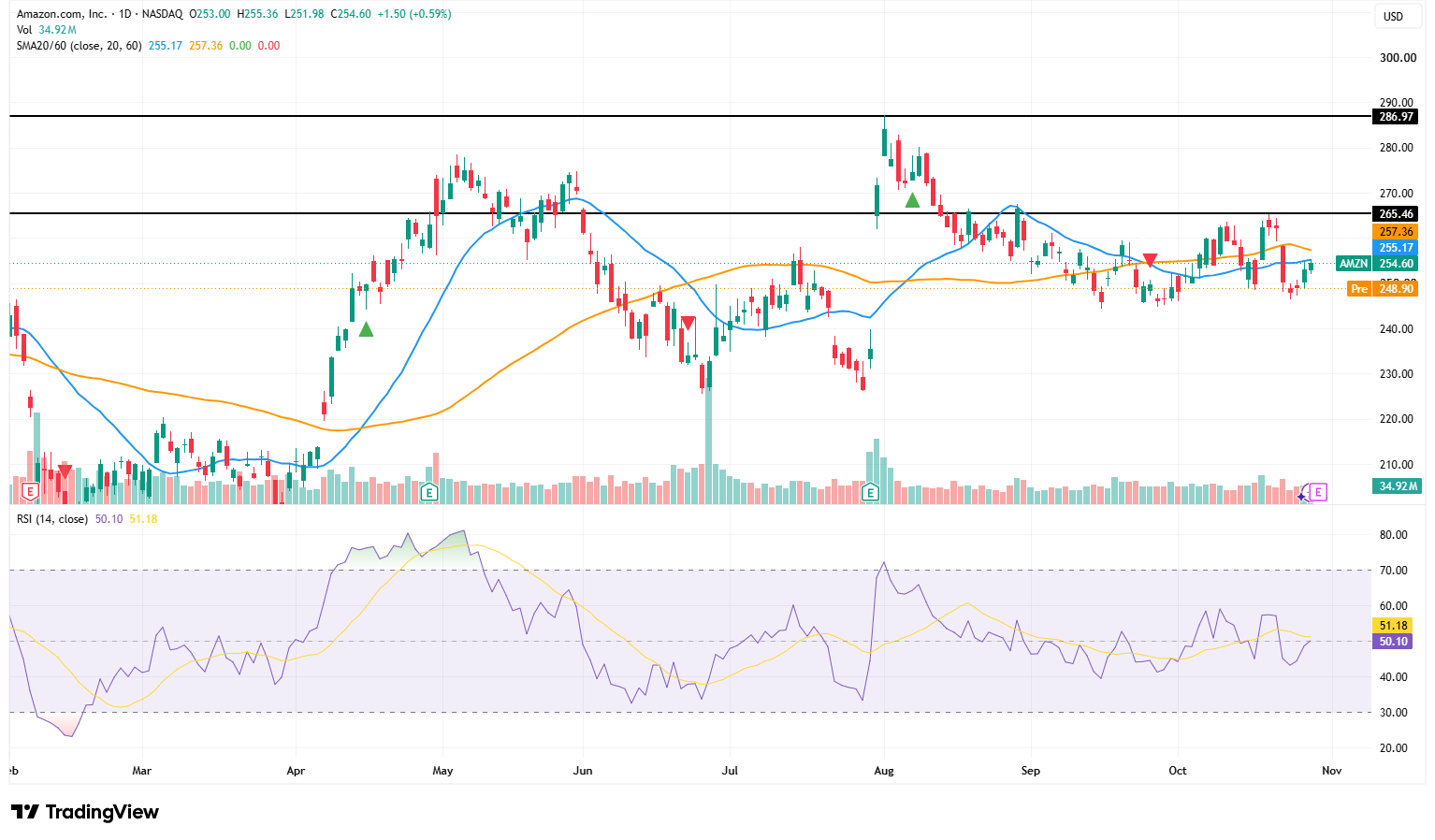Click the Vol legend label
The width and height of the screenshot is (1435, 840).
coord(24,30)
